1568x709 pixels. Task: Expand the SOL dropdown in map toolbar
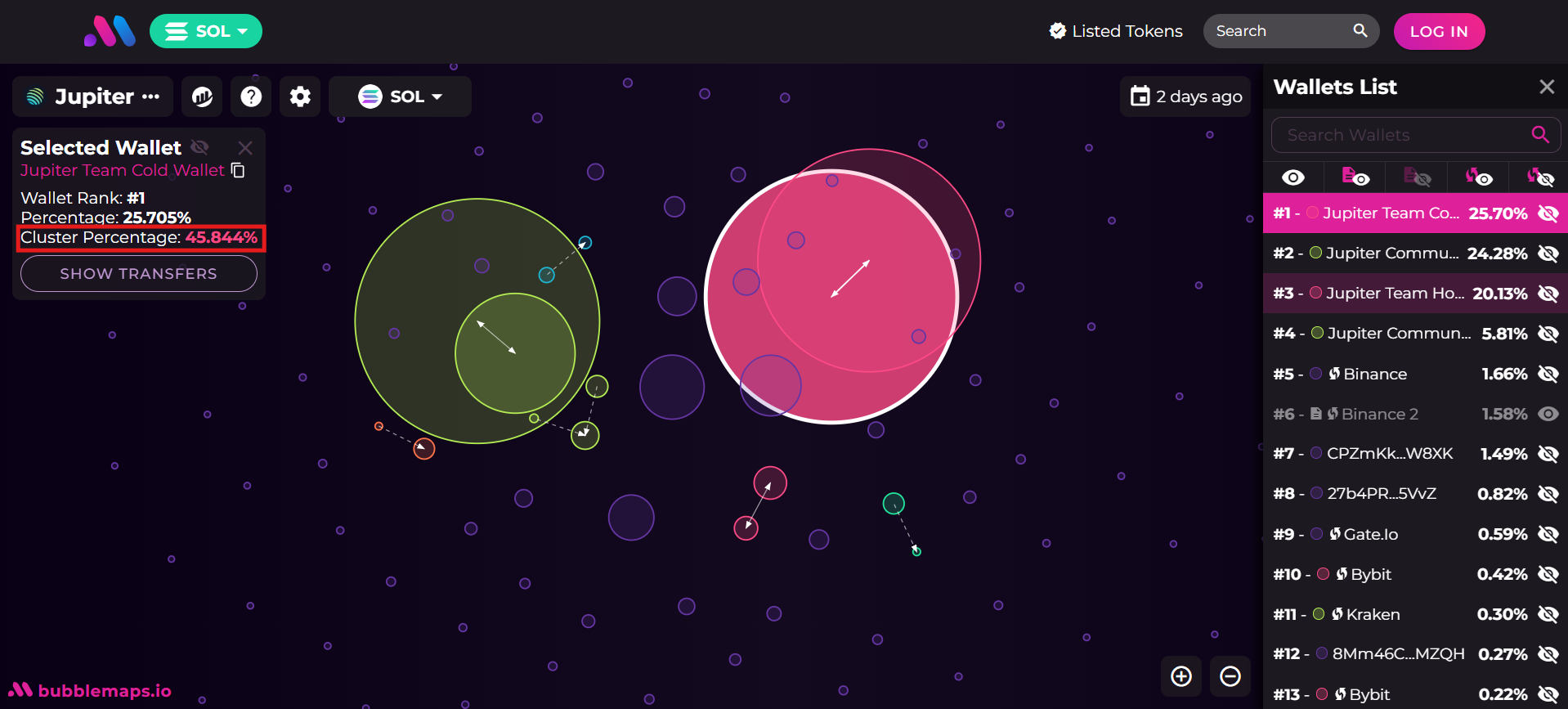pyautogui.click(x=400, y=96)
